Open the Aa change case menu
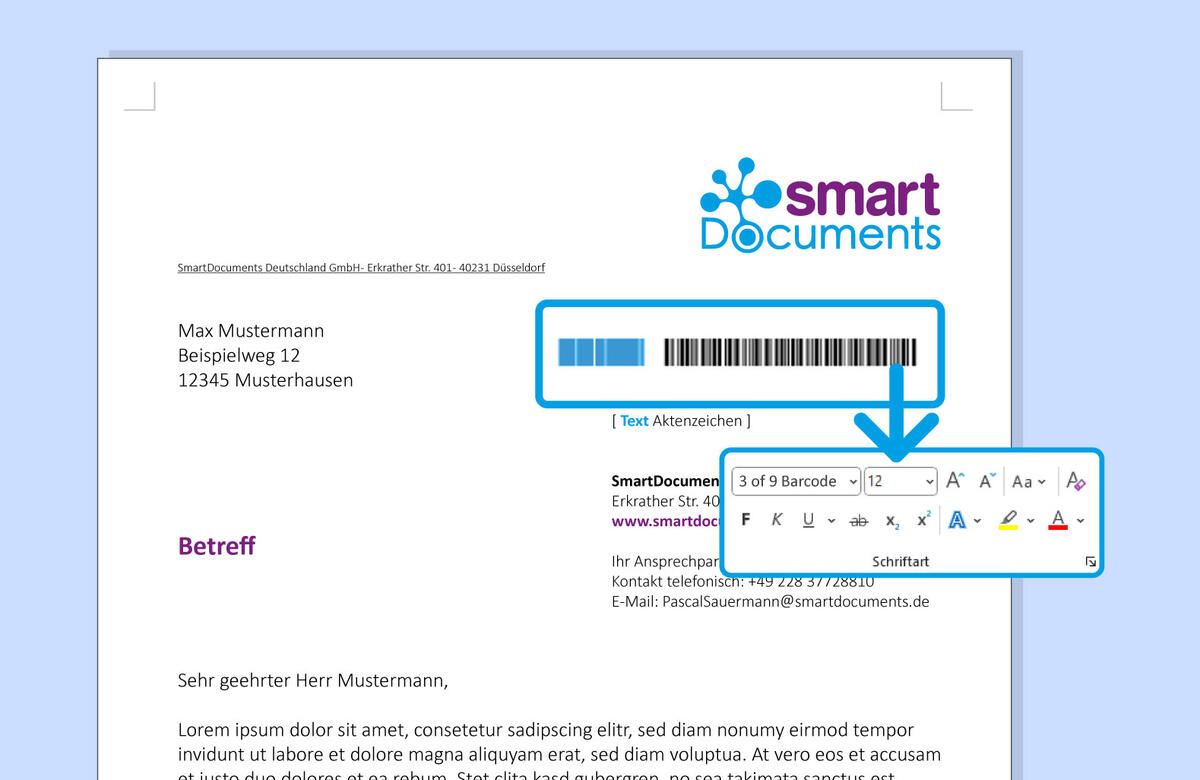The image size is (1200, 780). click(1028, 481)
